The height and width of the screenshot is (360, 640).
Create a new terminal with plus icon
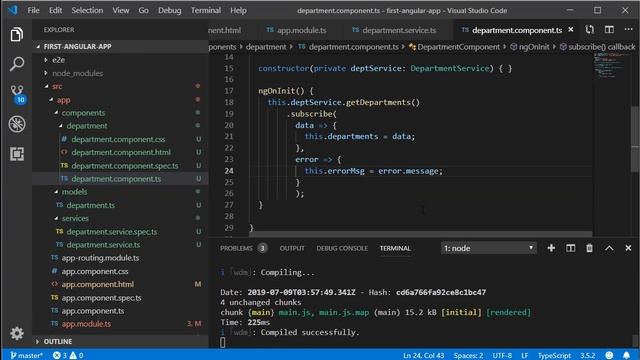point(551,248)
